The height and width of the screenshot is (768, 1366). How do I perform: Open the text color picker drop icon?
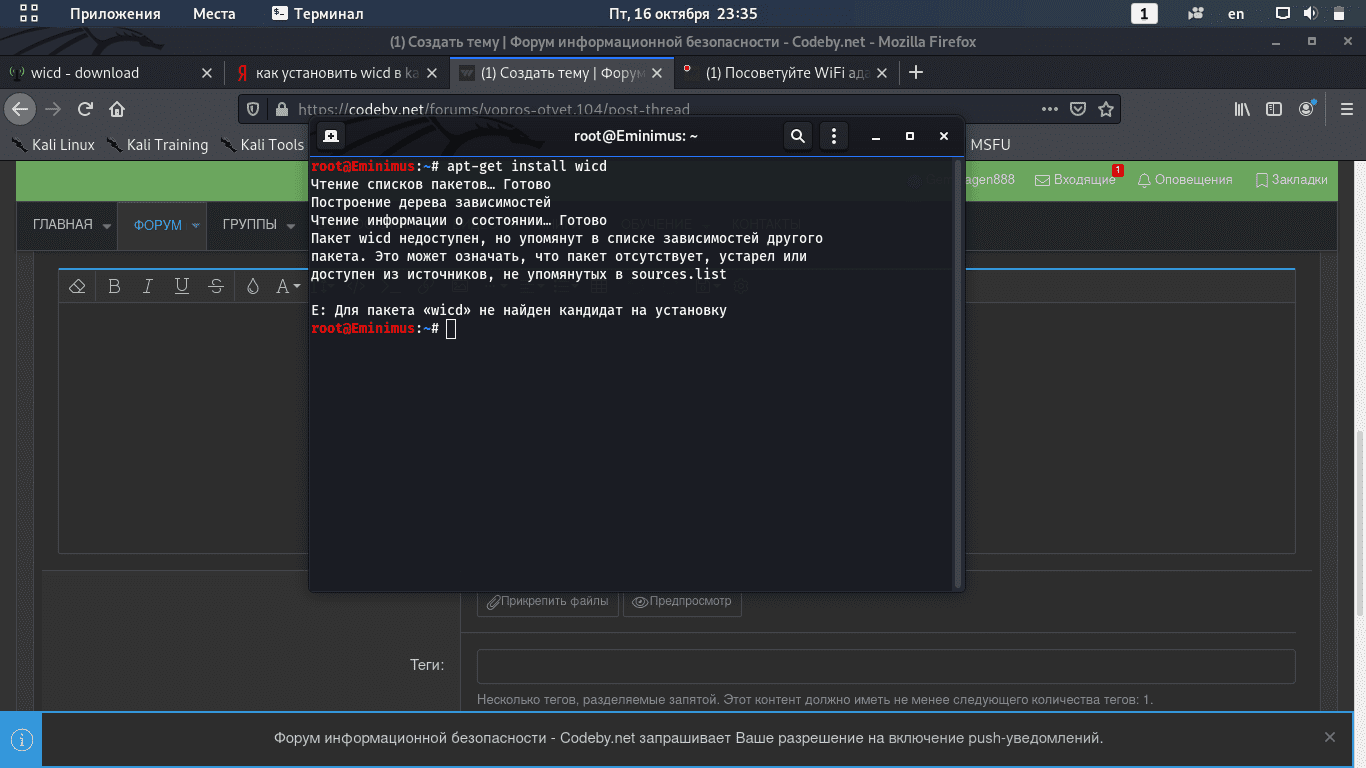pos(253,286)
